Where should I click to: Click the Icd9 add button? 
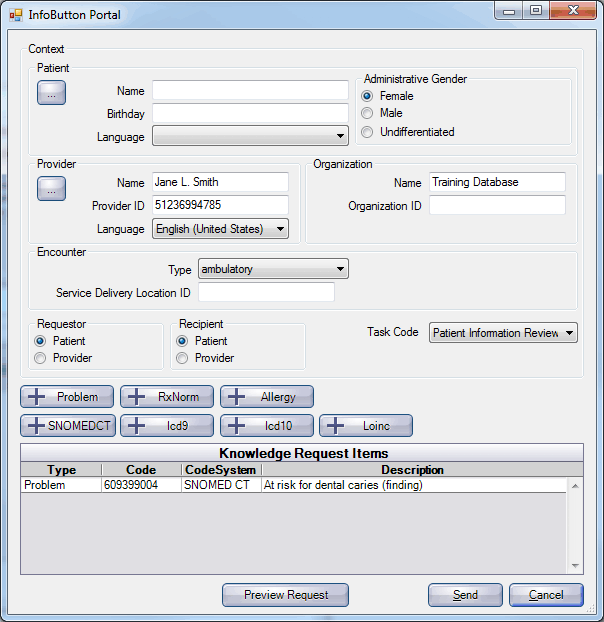pos(166,426)
